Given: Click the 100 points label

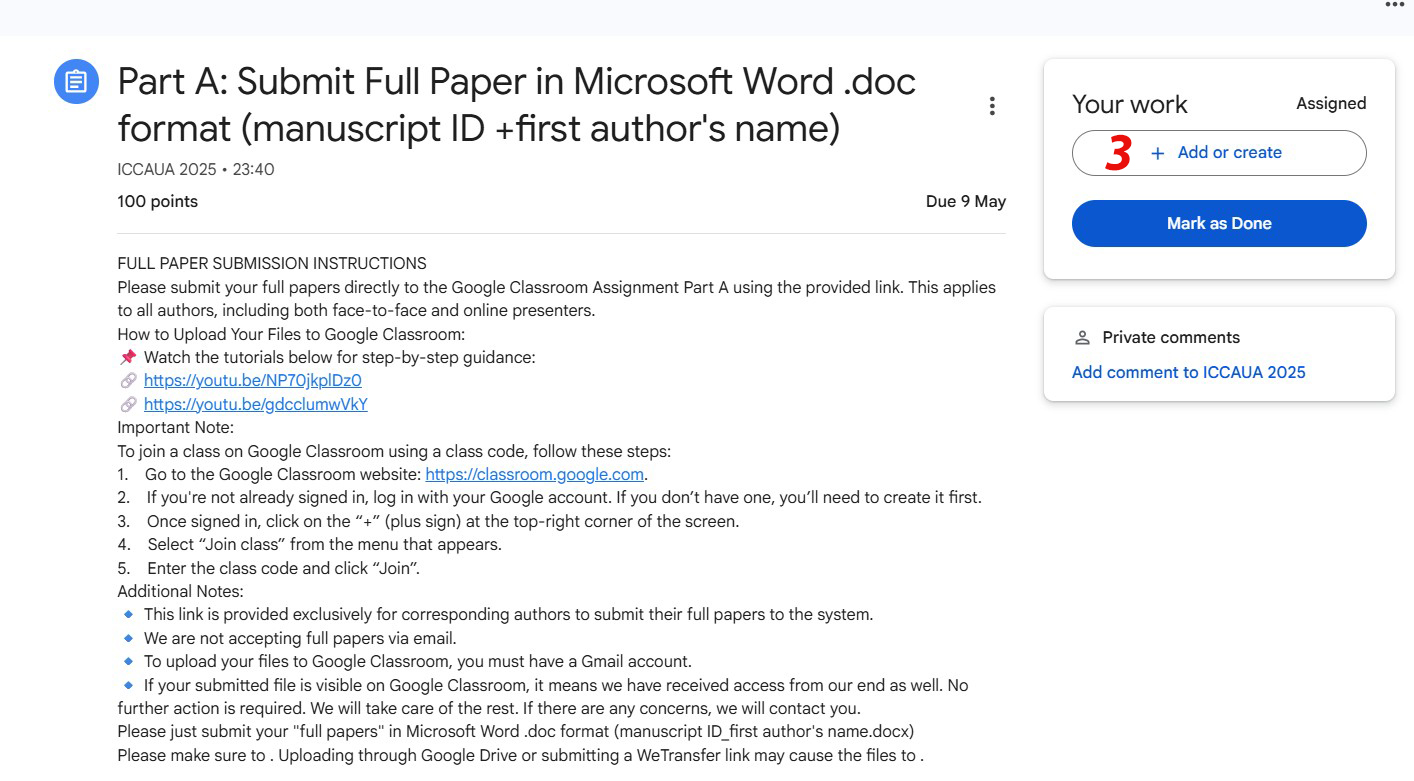Looking at the screenshot, I should tap(157, 202).
